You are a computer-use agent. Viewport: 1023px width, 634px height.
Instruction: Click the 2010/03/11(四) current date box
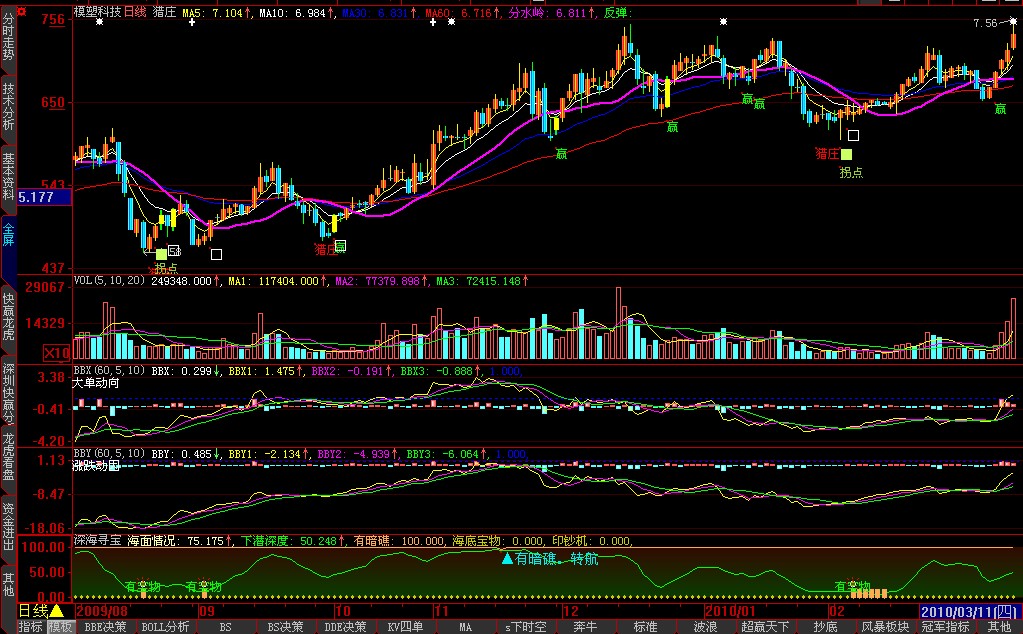969,612
